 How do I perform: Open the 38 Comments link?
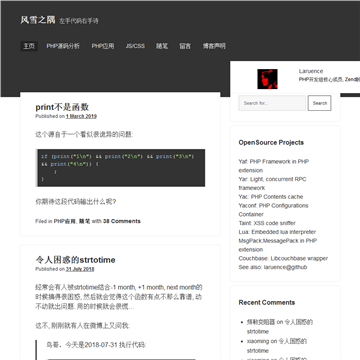click(x=122, y=221)
